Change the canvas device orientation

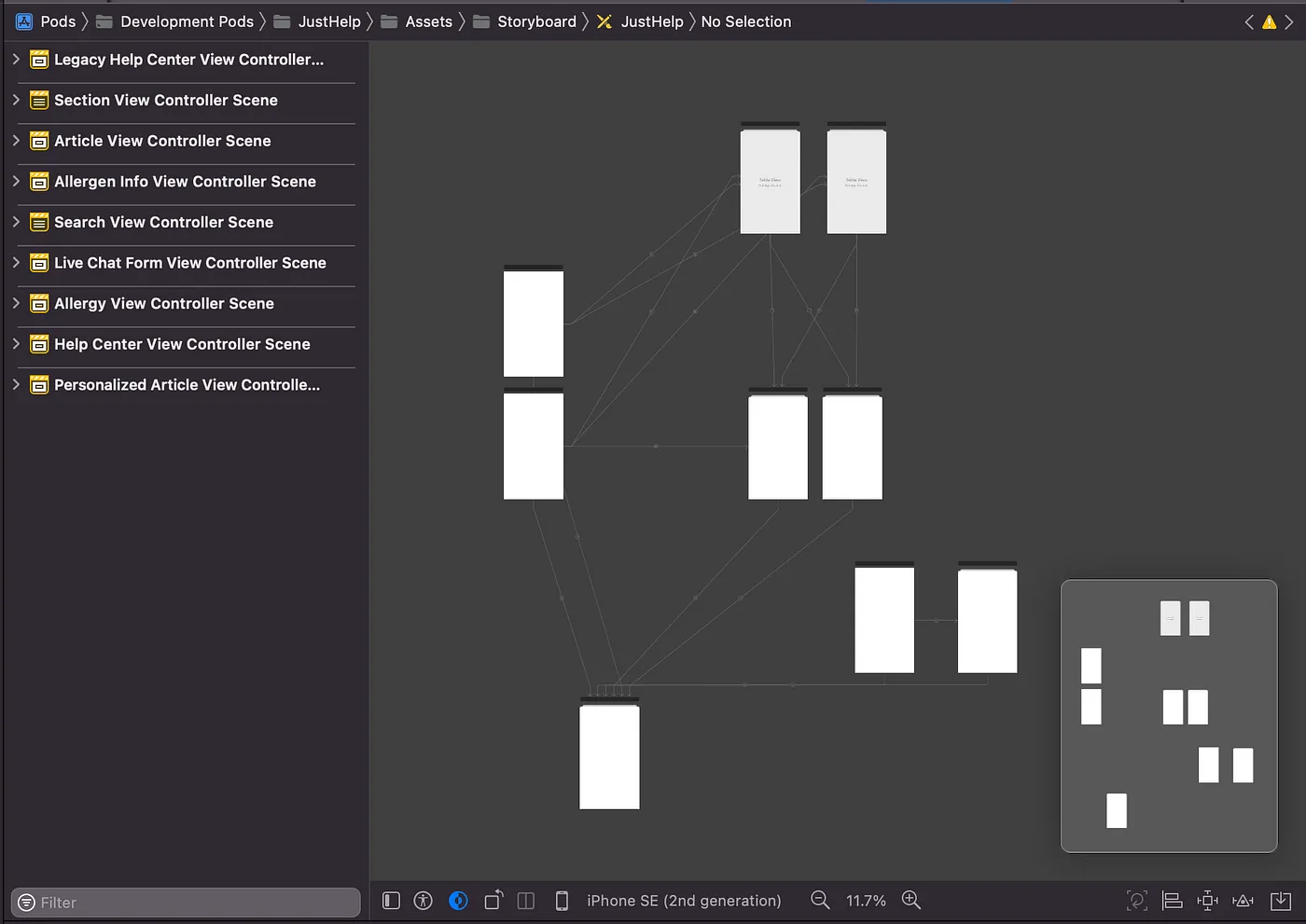tap(493, 900)
